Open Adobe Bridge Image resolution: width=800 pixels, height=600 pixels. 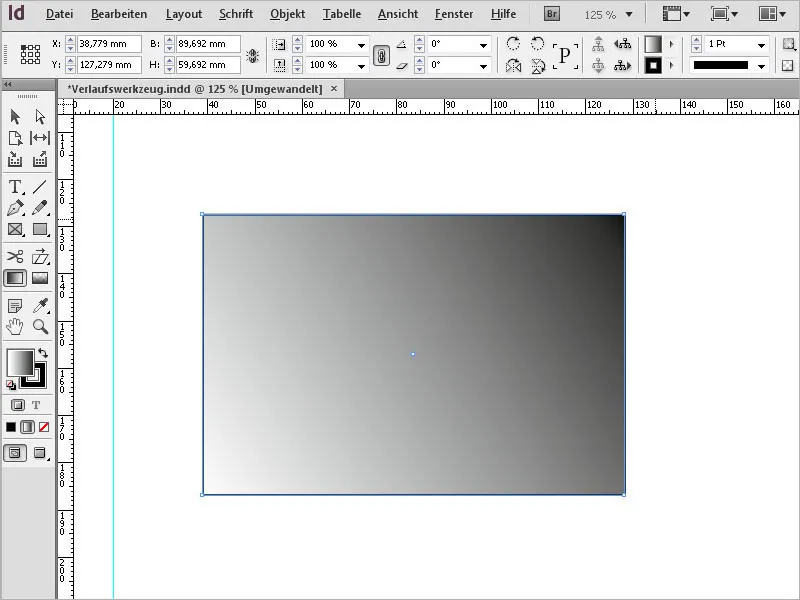tap(552, 14)
